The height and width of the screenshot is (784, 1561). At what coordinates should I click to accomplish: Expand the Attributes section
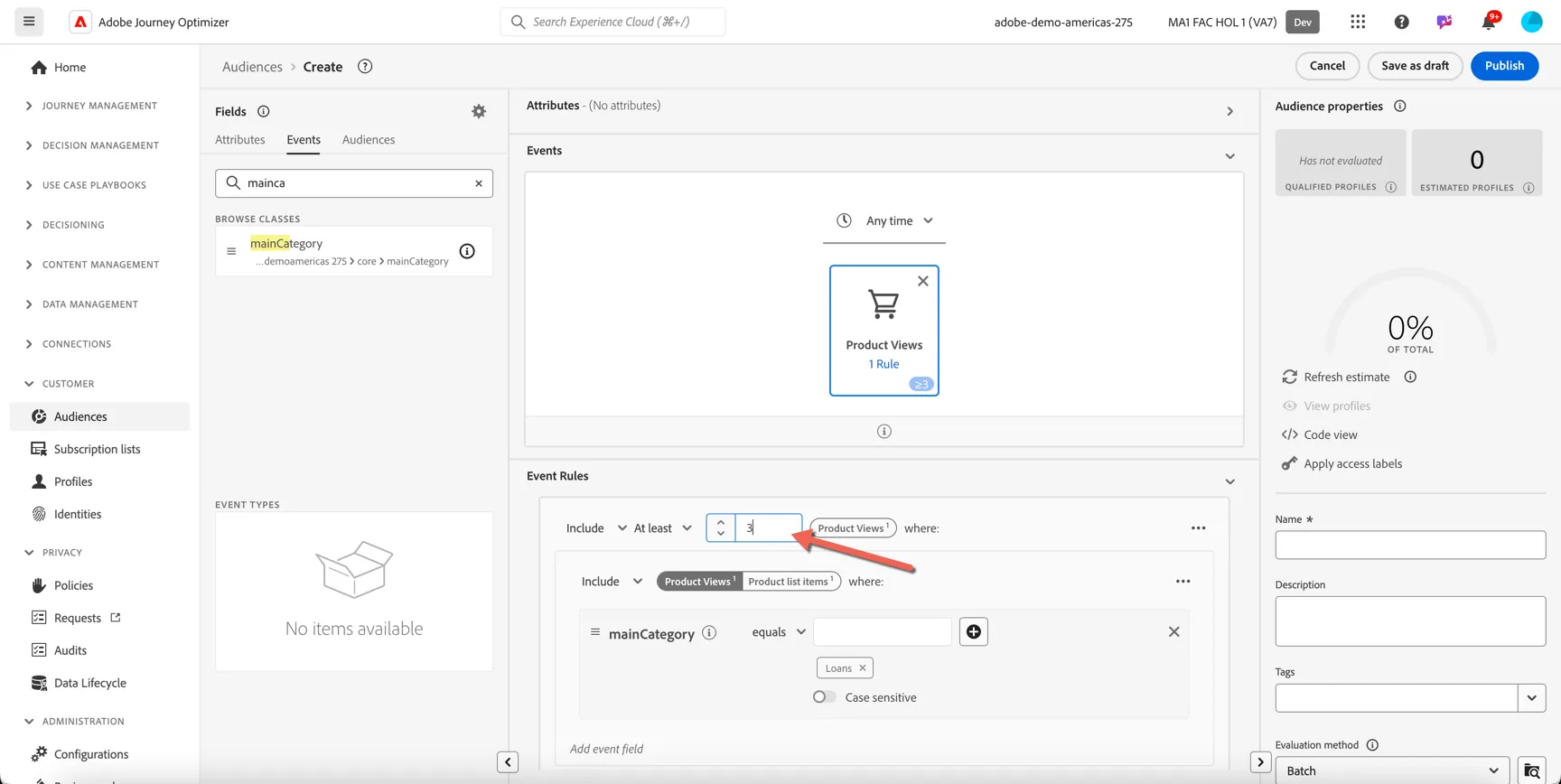[1229, 111]
